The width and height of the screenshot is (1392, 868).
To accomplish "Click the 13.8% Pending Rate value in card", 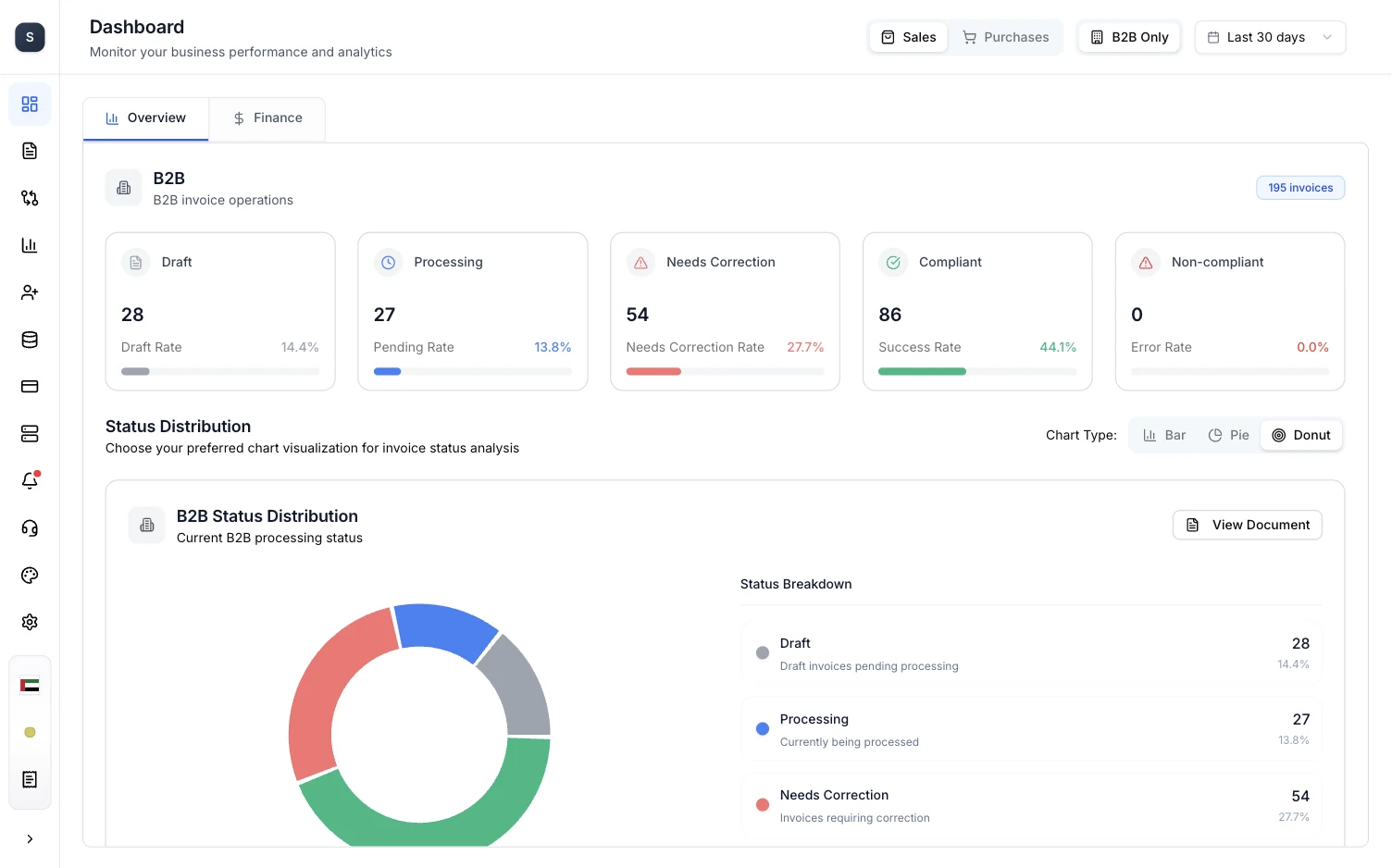I will pos(553,348).
